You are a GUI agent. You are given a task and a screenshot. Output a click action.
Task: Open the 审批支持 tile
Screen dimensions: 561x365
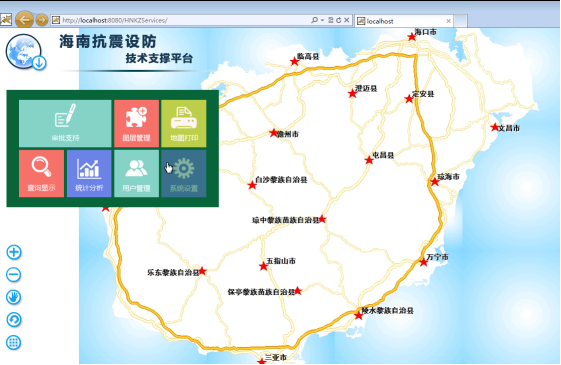pos(65,123)
